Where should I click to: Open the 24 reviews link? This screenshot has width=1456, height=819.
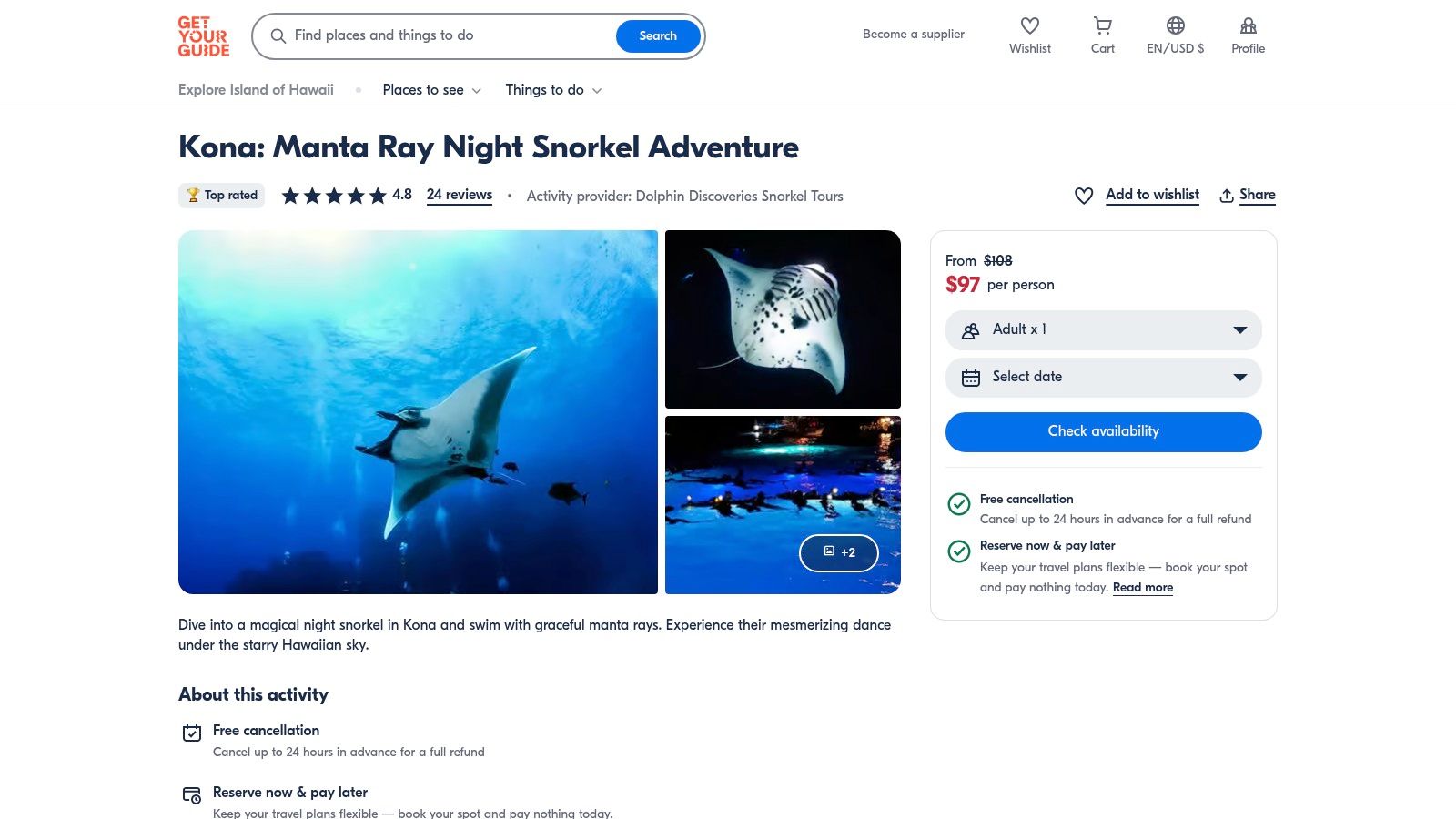click(460, 195)
